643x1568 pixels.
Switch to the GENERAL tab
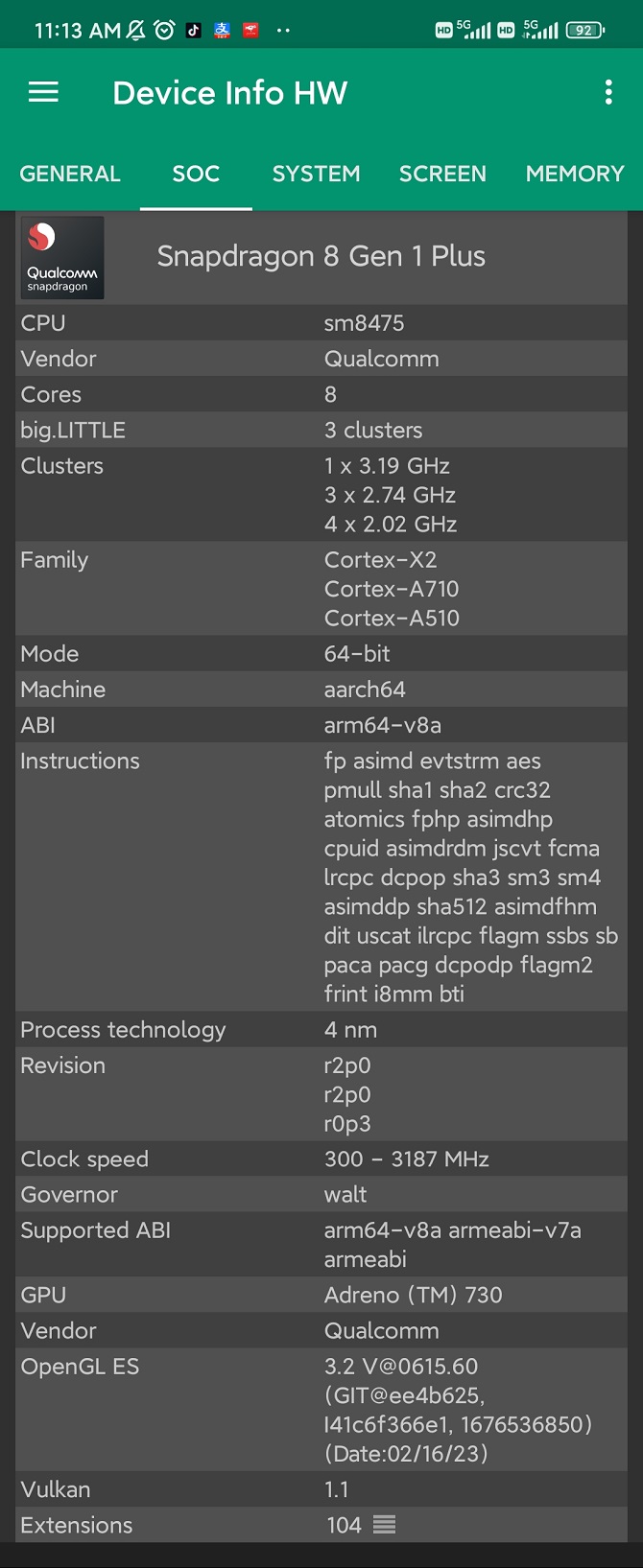(70, 174)
